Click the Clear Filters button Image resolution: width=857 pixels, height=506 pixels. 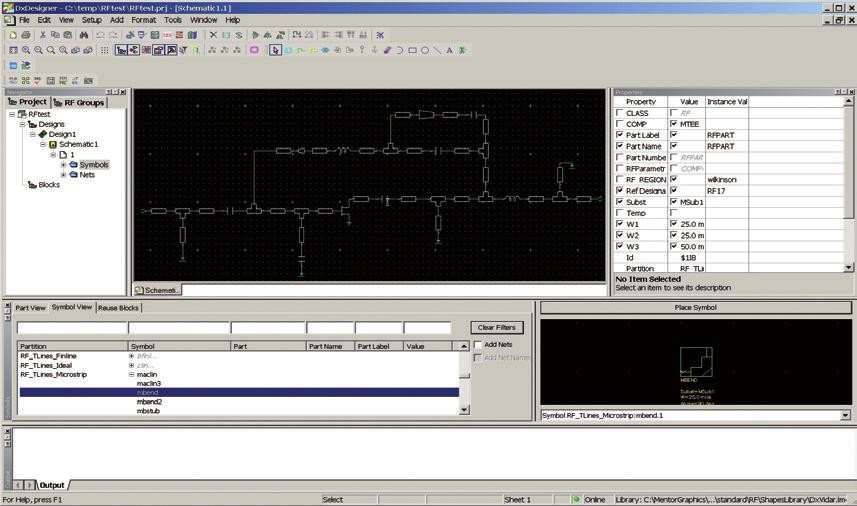click(496, 328)
